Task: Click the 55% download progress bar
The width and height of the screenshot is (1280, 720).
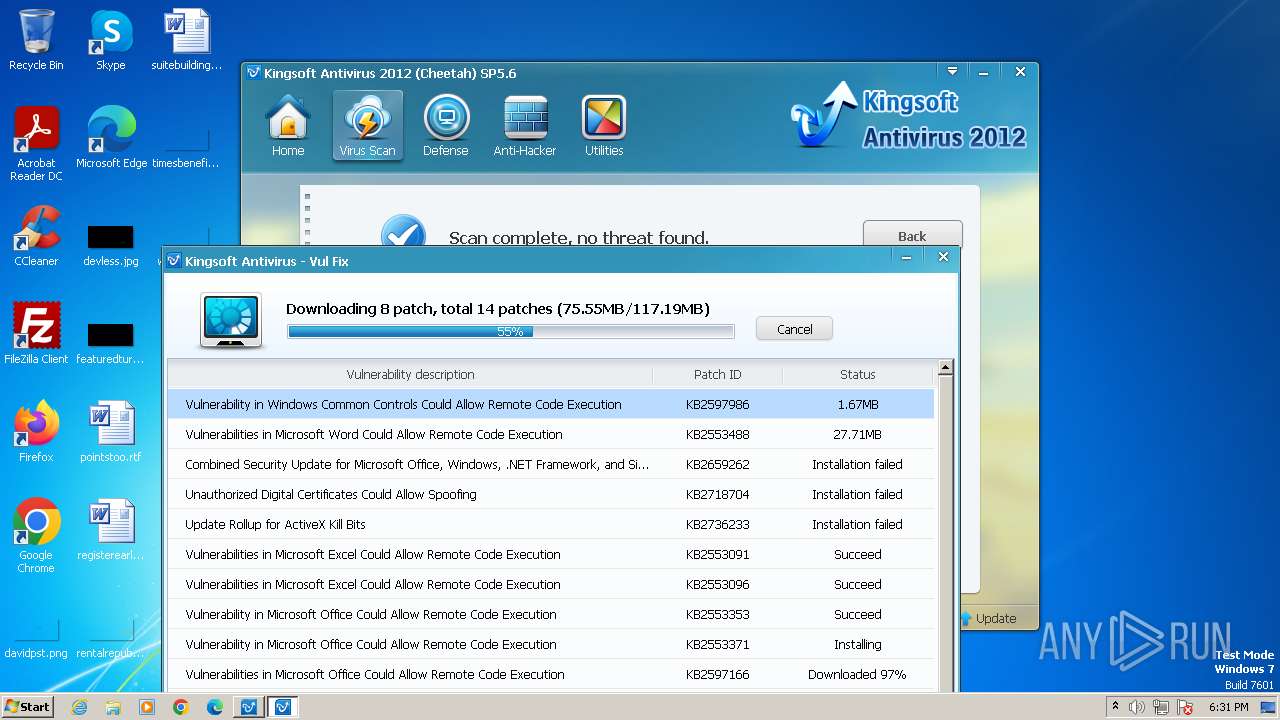Action: point(510,331)
